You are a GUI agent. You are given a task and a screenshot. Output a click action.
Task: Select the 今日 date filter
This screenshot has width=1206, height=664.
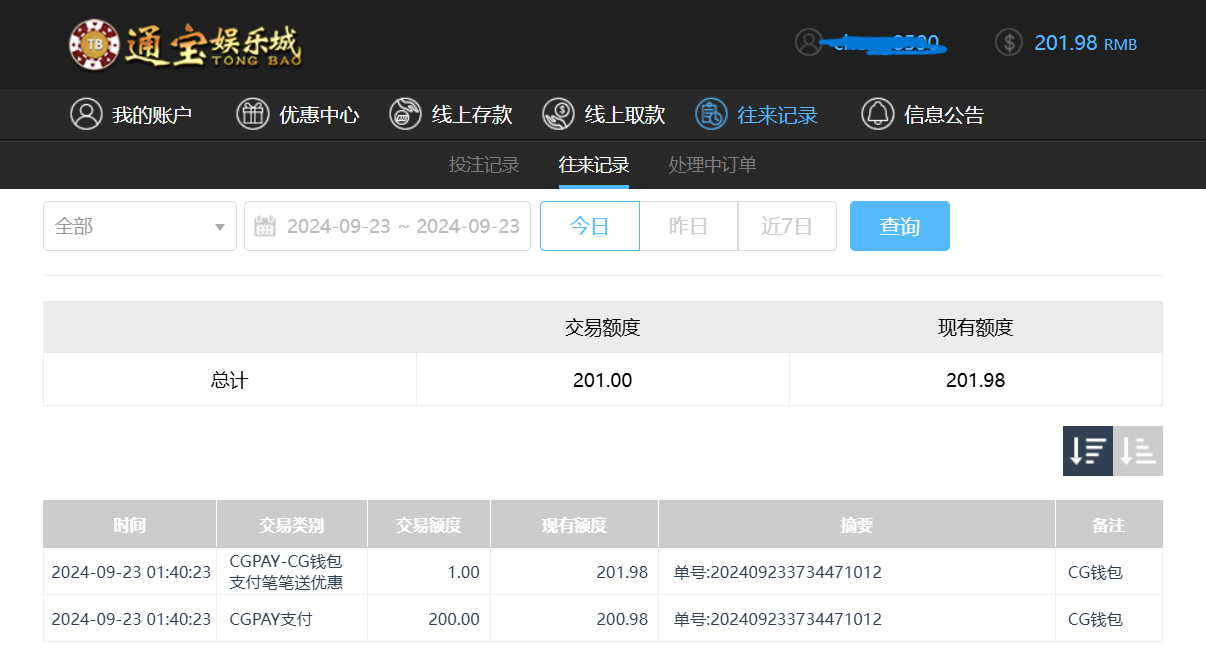[x=589, y=226]
